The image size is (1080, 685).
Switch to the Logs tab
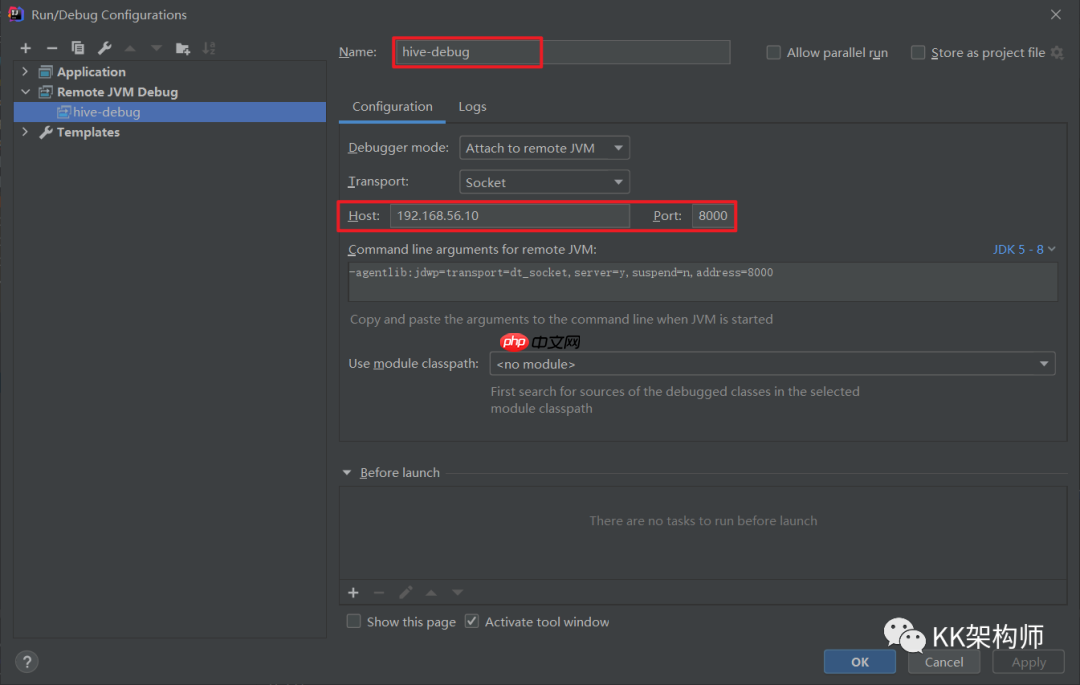[x=472, y=107]
